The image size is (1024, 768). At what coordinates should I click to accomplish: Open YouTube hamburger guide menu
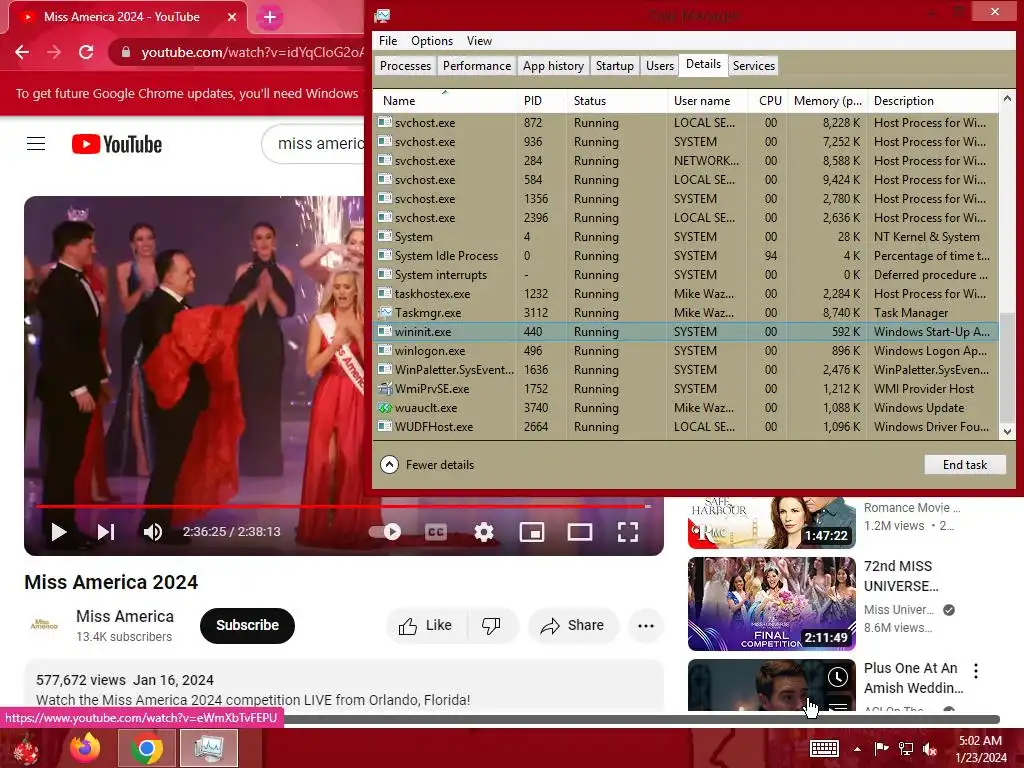(36, 144)
